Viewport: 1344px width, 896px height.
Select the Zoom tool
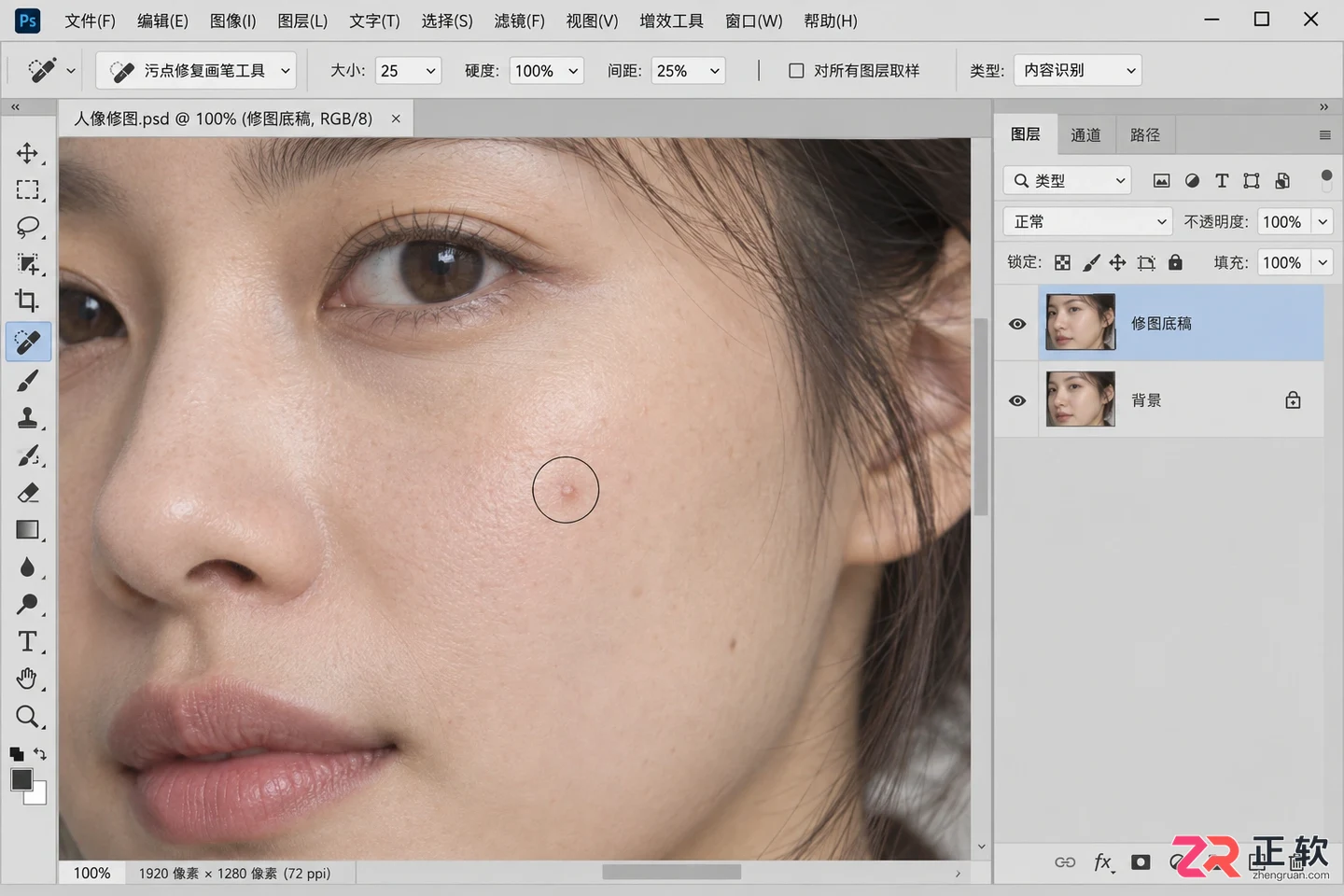click(x=28, y=717)
